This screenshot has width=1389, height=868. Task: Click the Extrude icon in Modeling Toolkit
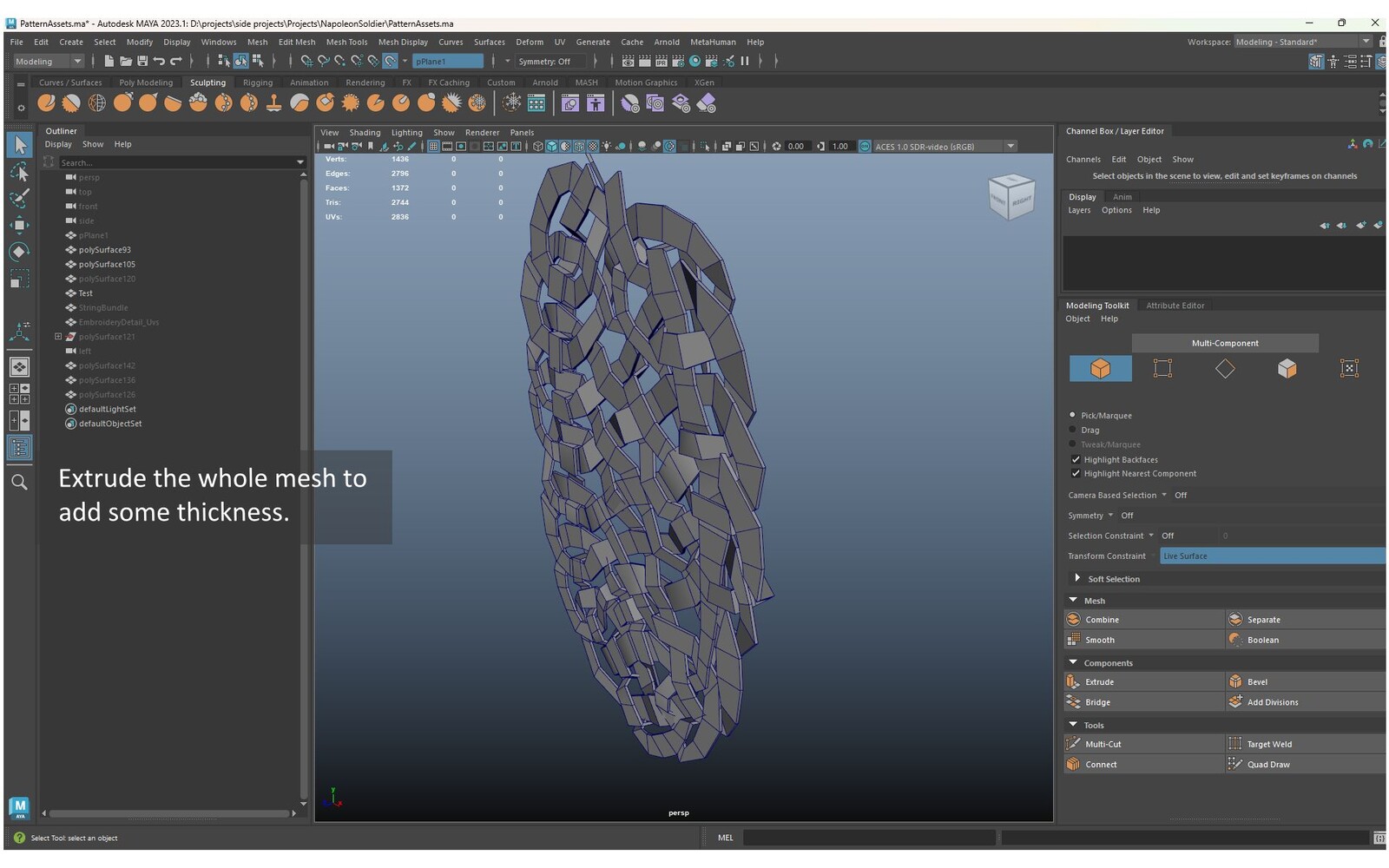tap(1074, 682)
